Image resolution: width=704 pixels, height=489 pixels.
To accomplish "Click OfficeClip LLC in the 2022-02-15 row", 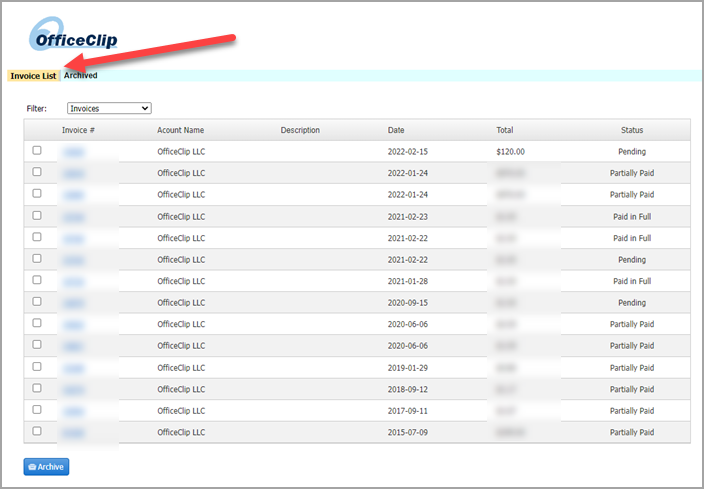I will coord(181,152).
